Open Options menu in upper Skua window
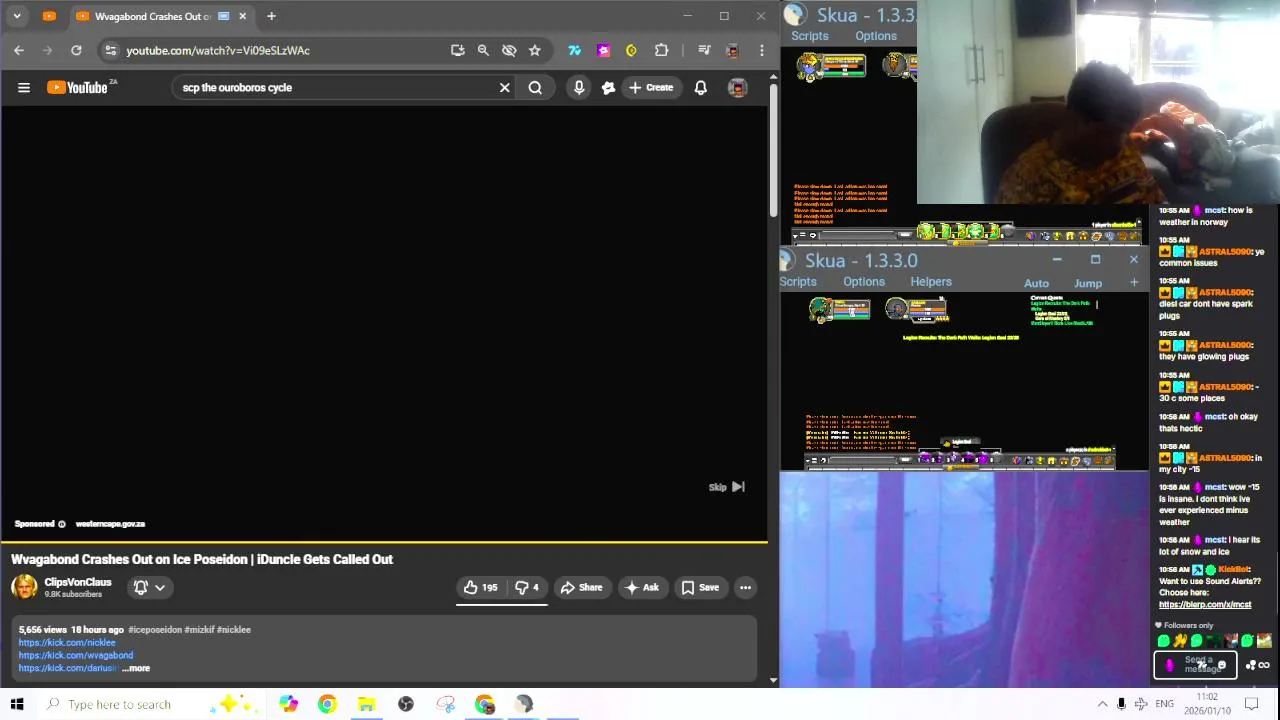 click(876, 36)
